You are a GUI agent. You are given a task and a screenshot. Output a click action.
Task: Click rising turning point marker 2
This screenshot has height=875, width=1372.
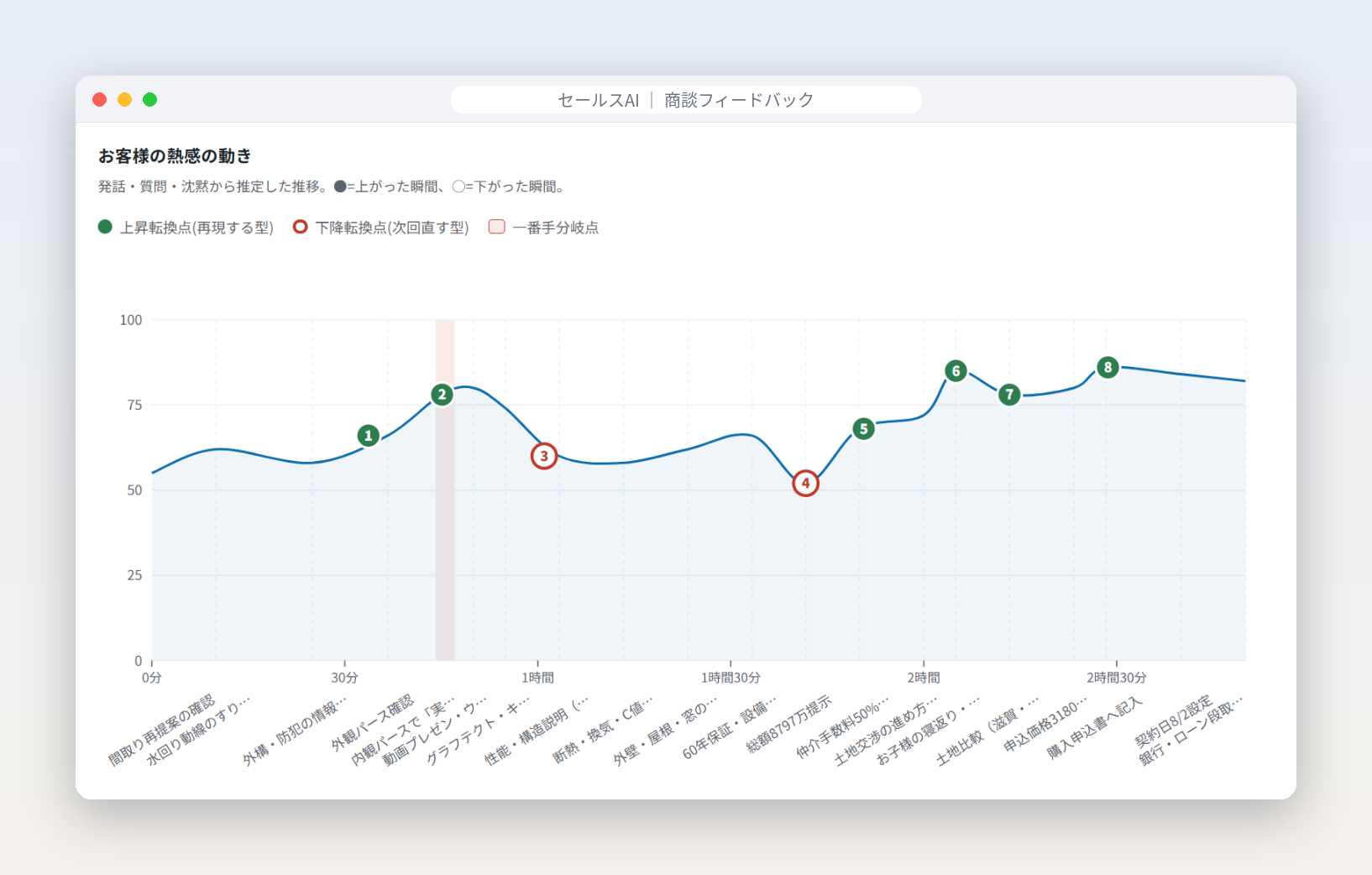[442, 395]
